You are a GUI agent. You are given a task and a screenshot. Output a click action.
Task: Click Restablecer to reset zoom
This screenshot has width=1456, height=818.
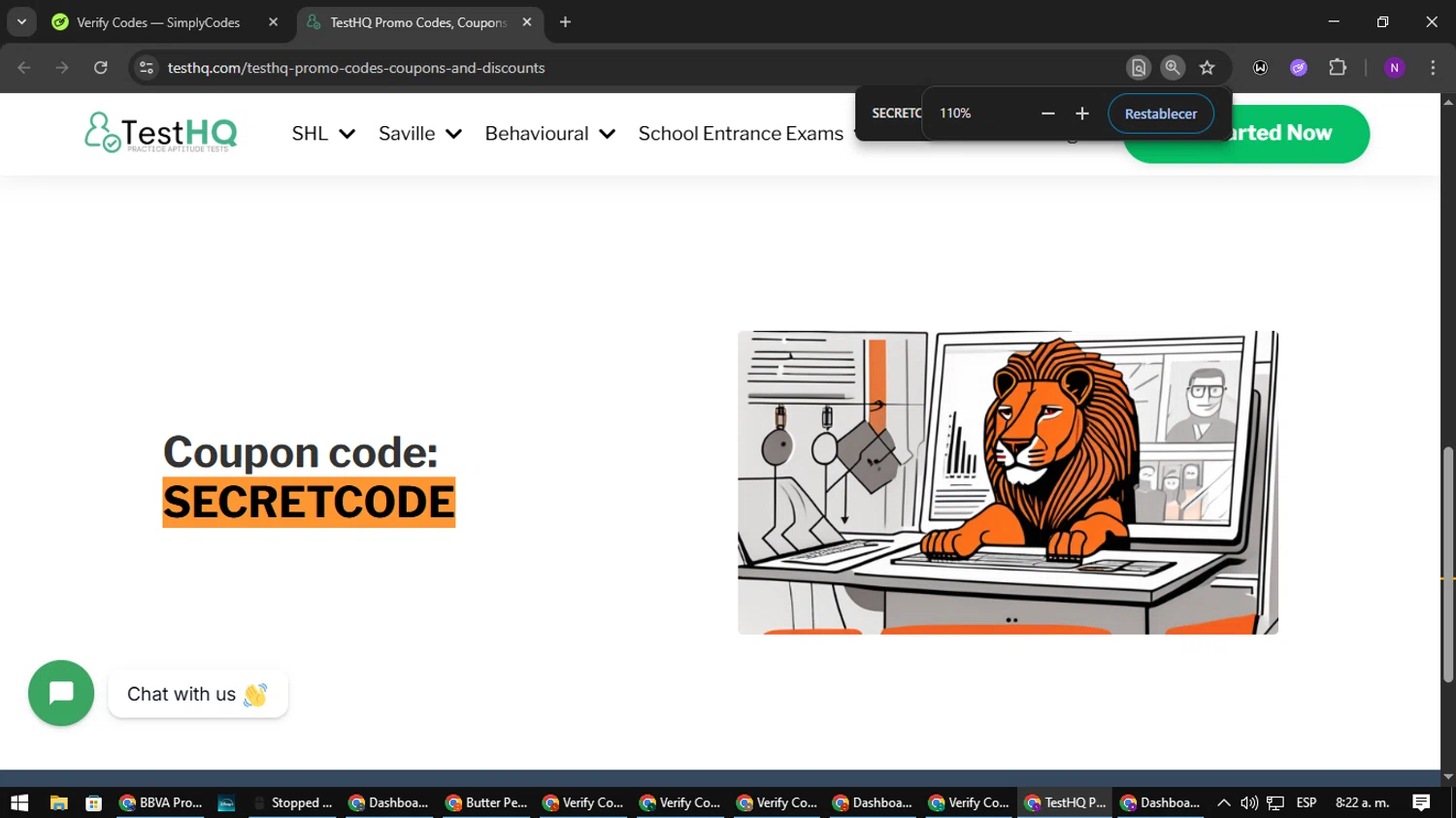coord(1161,114)
